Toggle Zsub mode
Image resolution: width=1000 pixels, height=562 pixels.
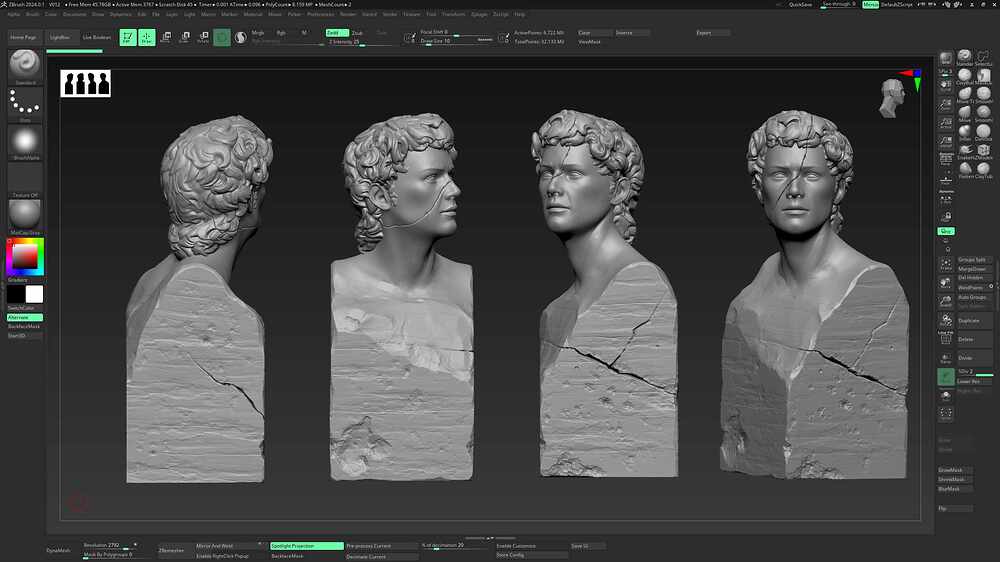[358, 33]
